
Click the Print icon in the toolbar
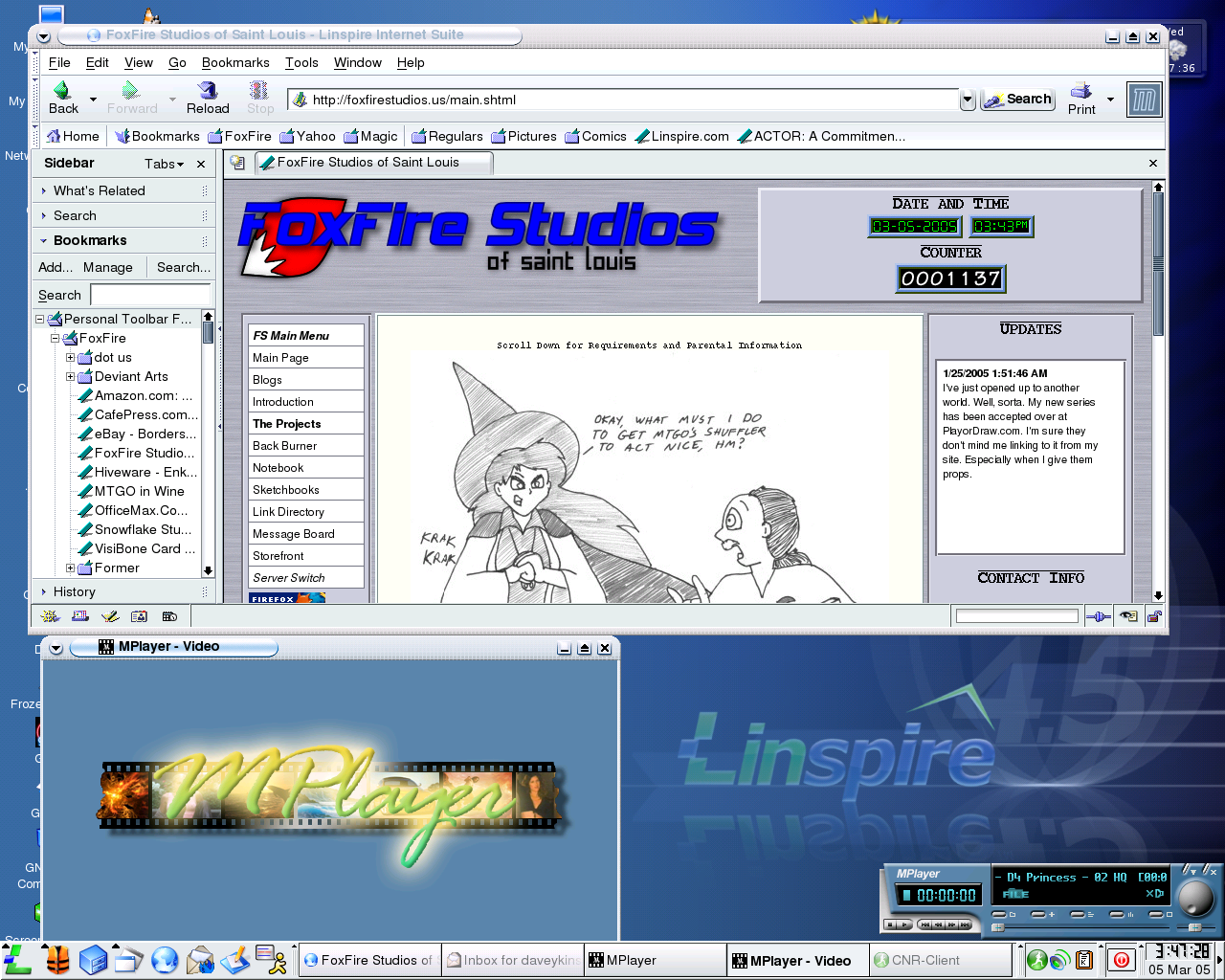[x=1081, y=91]
